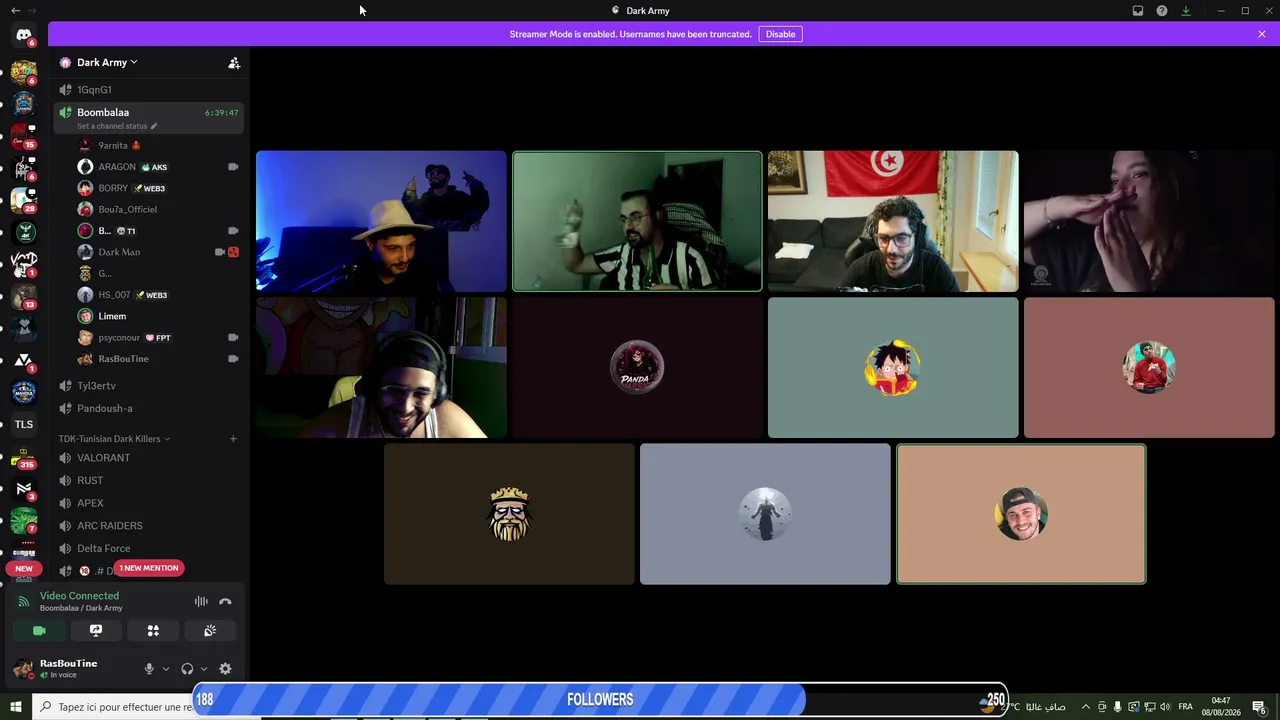
Task: Select the 1GqnG1 voice channel
Action: (x=149, y=90)
